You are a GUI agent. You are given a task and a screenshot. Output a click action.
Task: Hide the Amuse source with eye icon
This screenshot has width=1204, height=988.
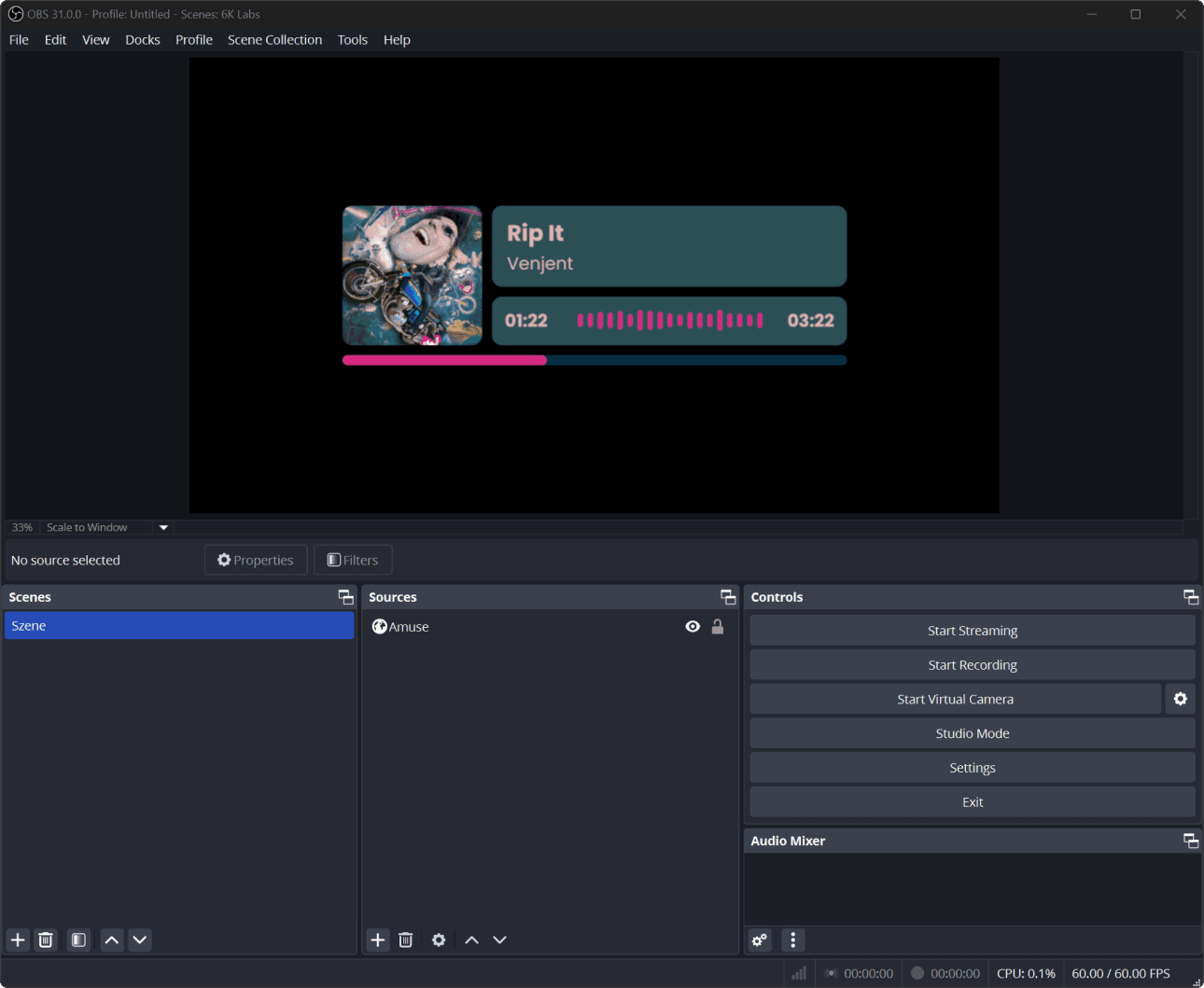coord(693,627)
